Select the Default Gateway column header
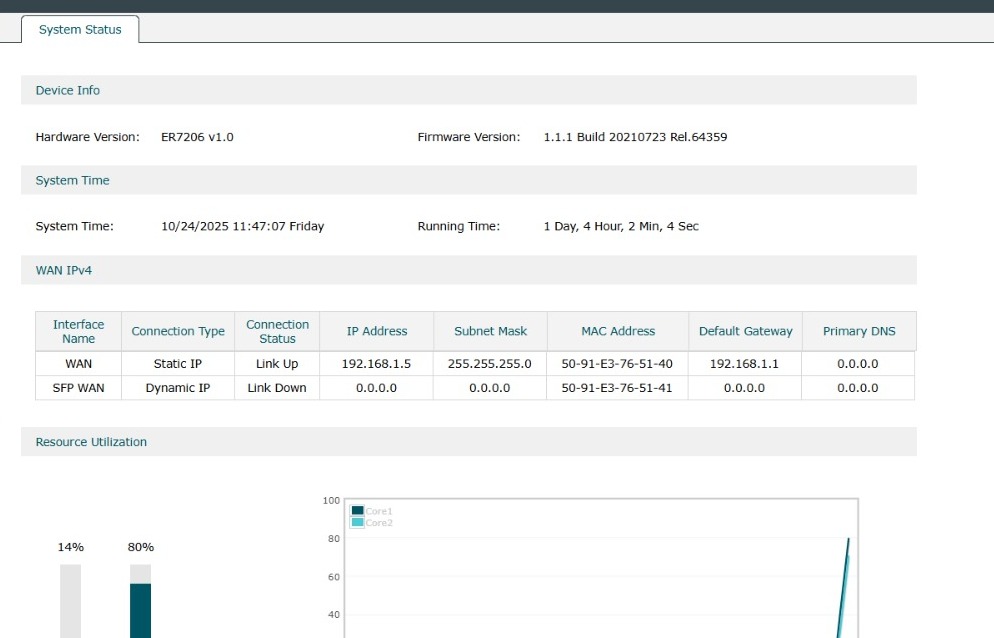994x638 pixels. 745,331
